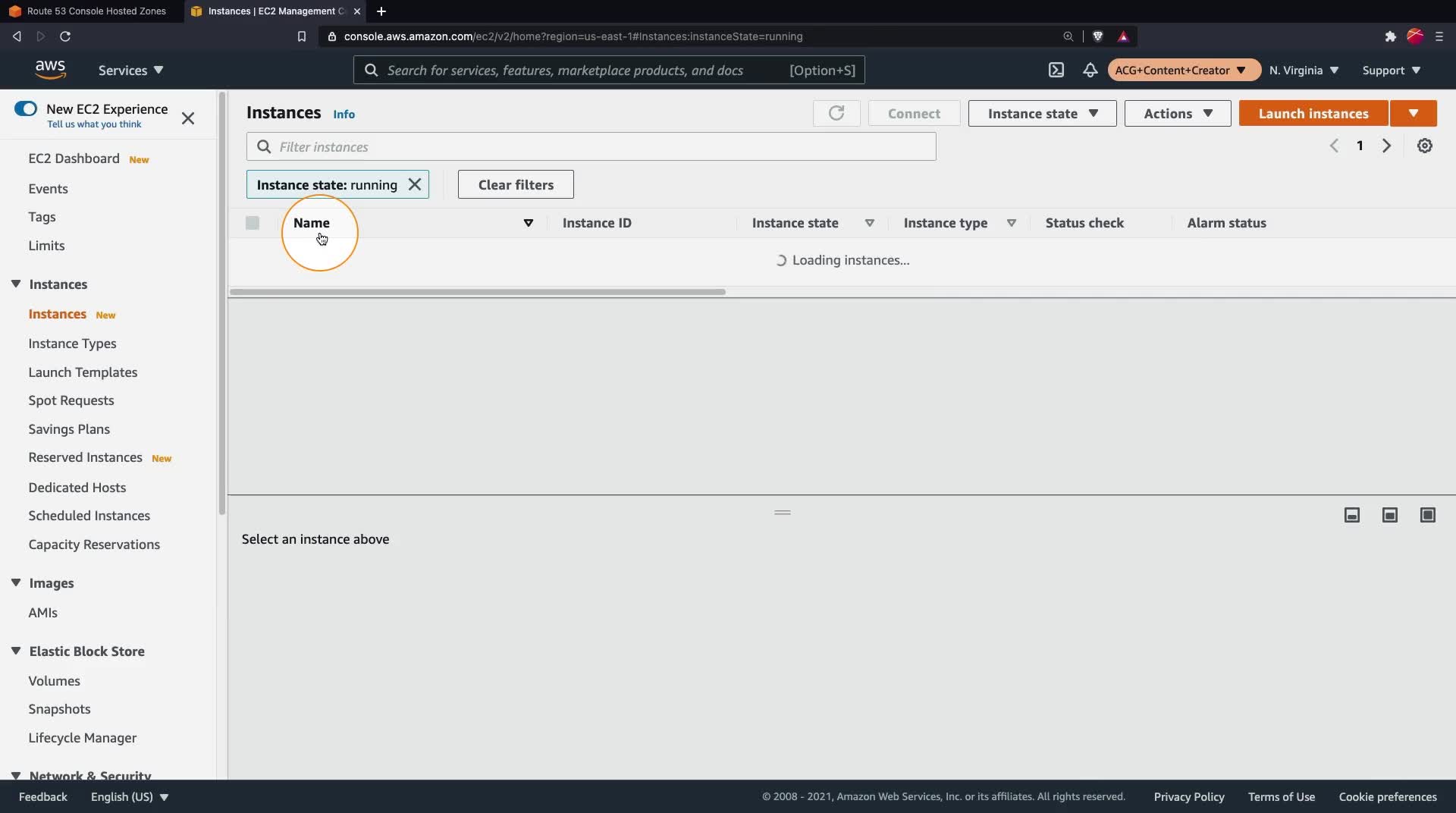Open Tags in the sidebar

pos(42,217)
